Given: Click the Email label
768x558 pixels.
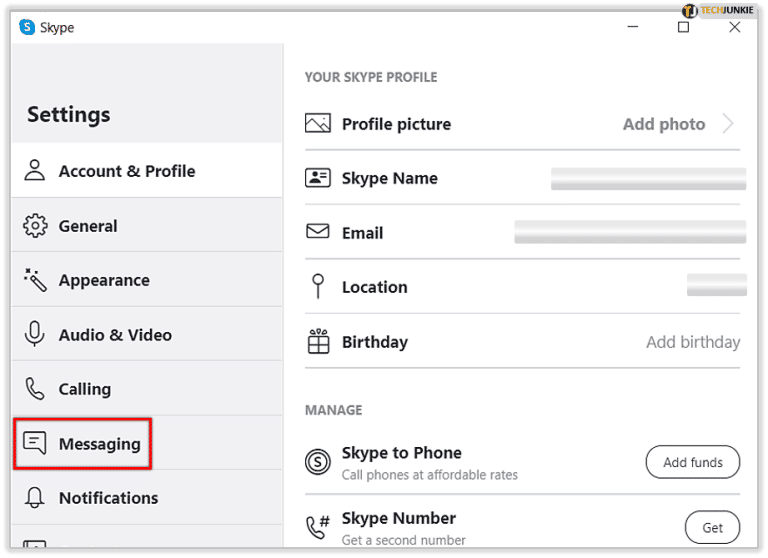Looking at the screenshot, I should point(362,233).
